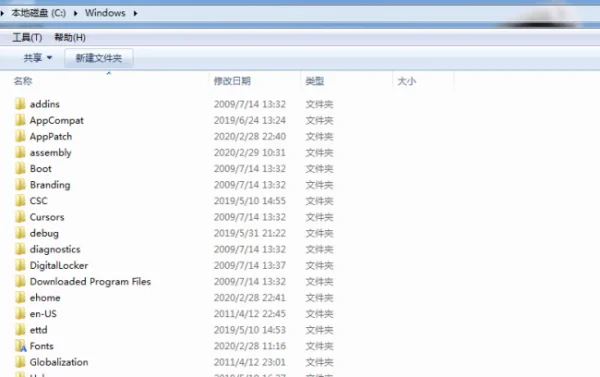The height and width of the screenshot is (377, 600).
Task: Select the ettd folder name
Action: [39, 330]
